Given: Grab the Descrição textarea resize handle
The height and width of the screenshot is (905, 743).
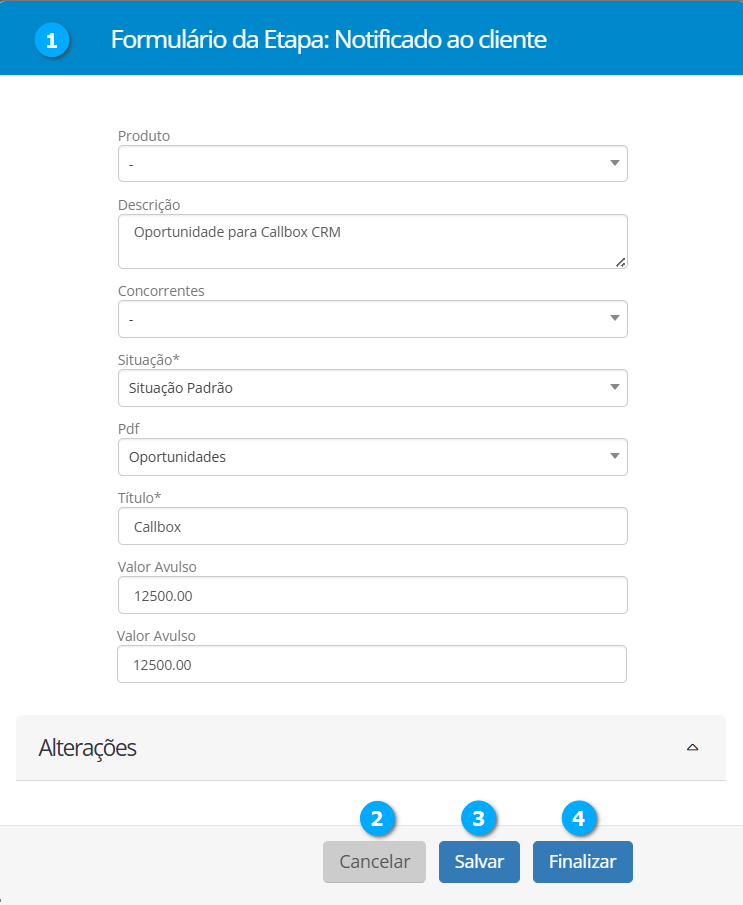Looking at the screenshot, I should coord(621,262).
